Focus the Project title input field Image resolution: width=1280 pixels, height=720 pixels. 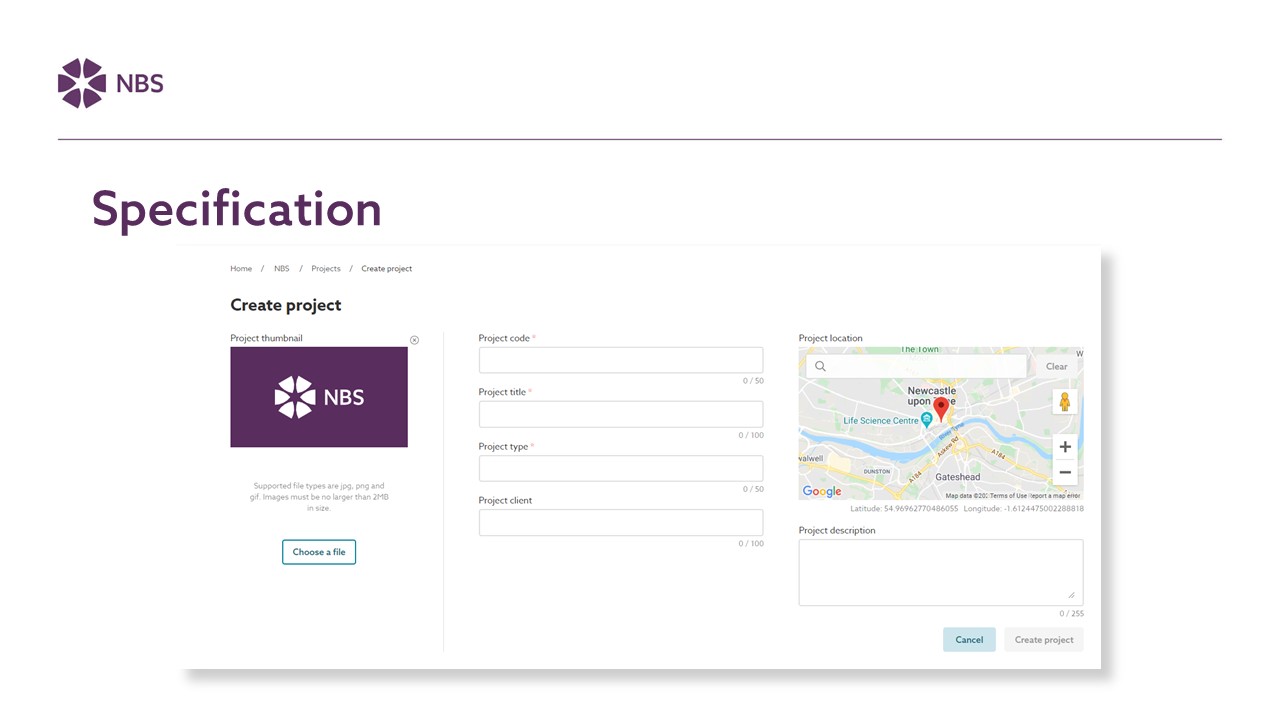click(621, 414)
